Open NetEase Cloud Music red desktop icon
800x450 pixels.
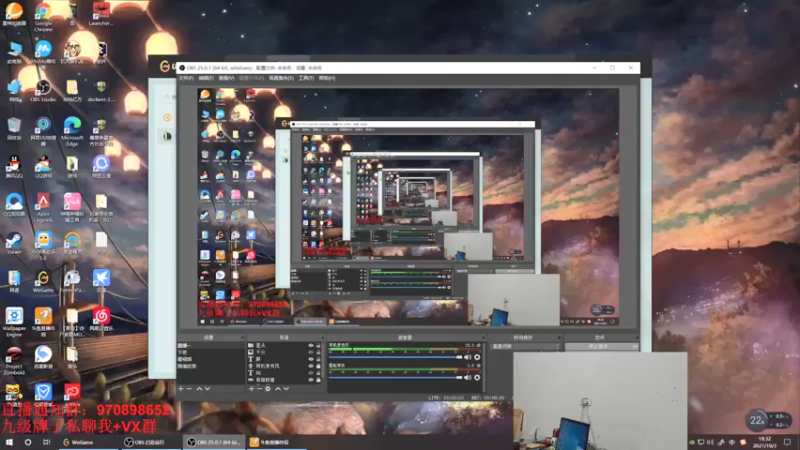point(101,319)
